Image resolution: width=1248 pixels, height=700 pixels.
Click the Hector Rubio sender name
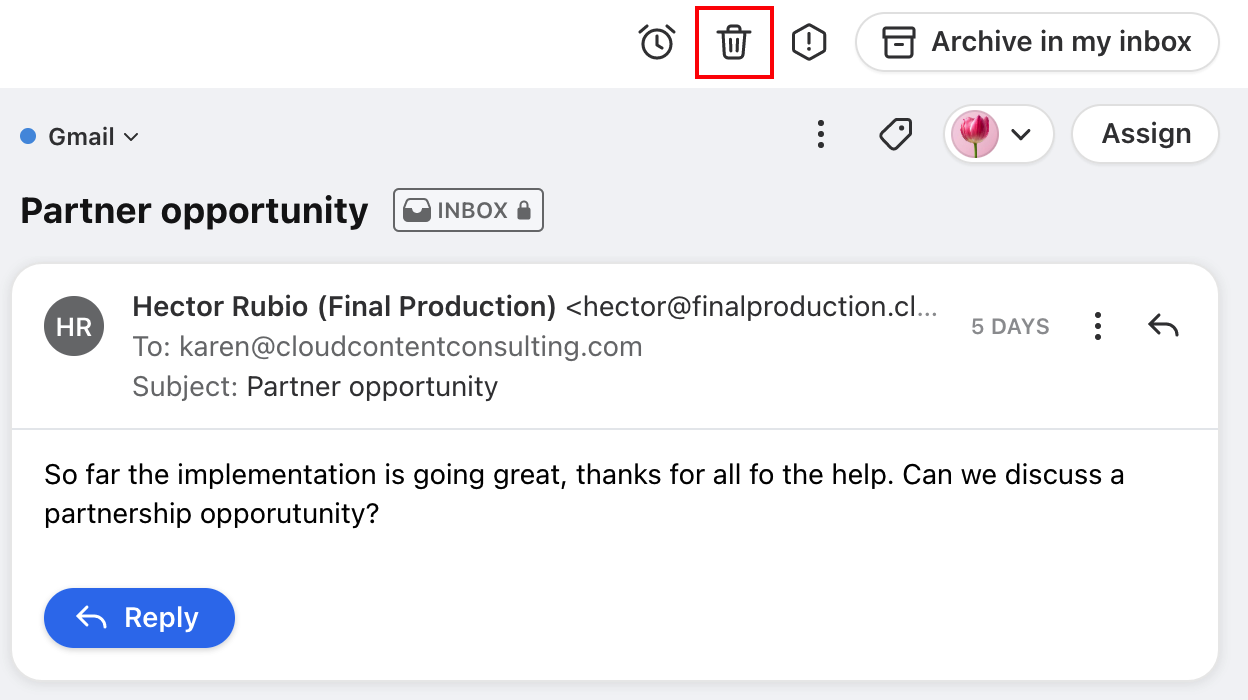tap(344, 306)
